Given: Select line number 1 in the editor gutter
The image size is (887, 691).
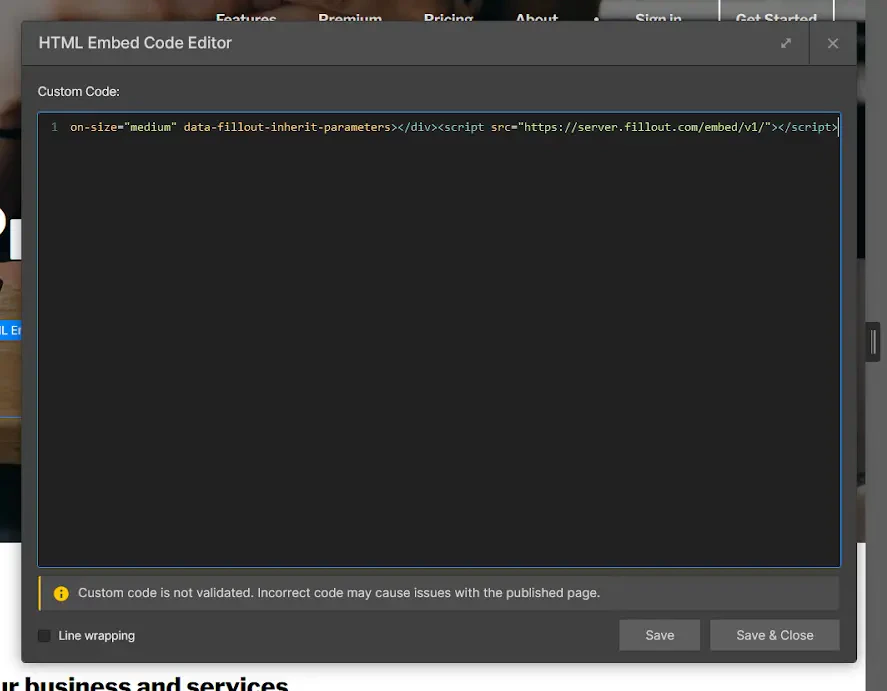Looking at the screenshot, I should pos(54,127).
